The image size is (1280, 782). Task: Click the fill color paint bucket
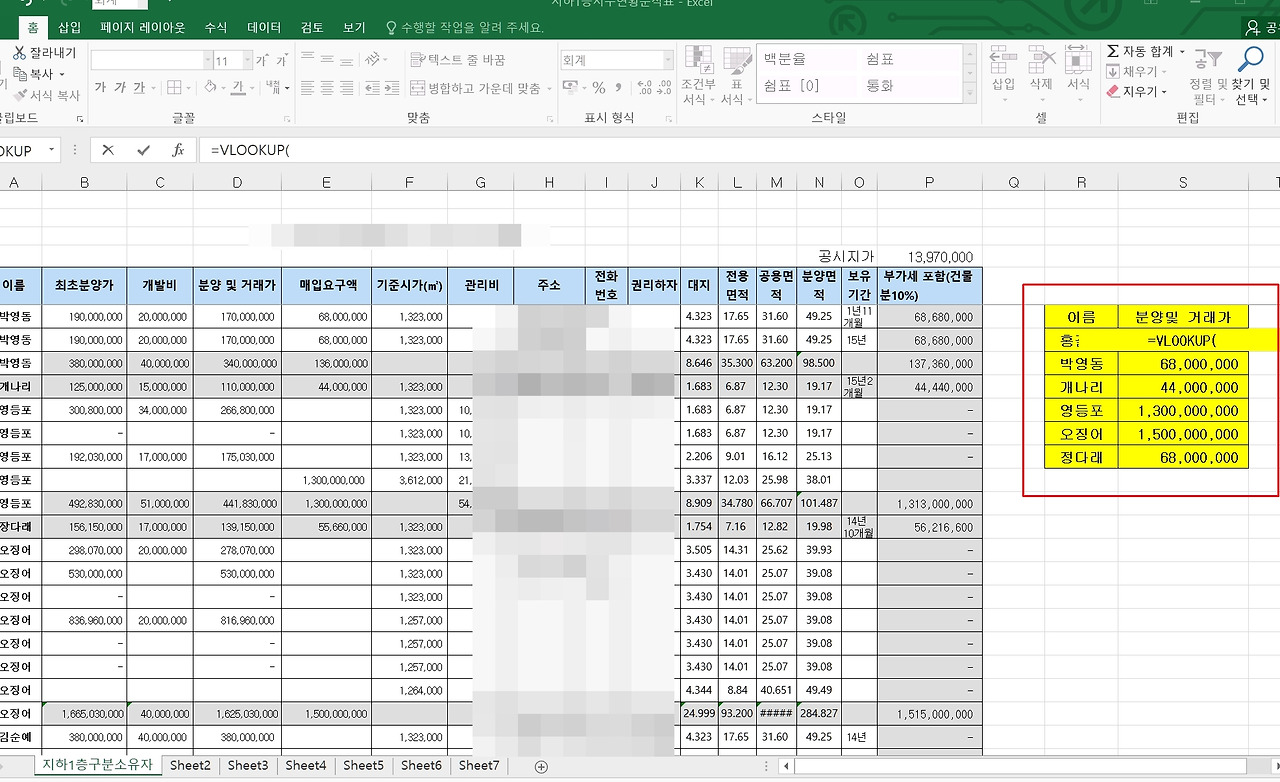tap(210, 88)
